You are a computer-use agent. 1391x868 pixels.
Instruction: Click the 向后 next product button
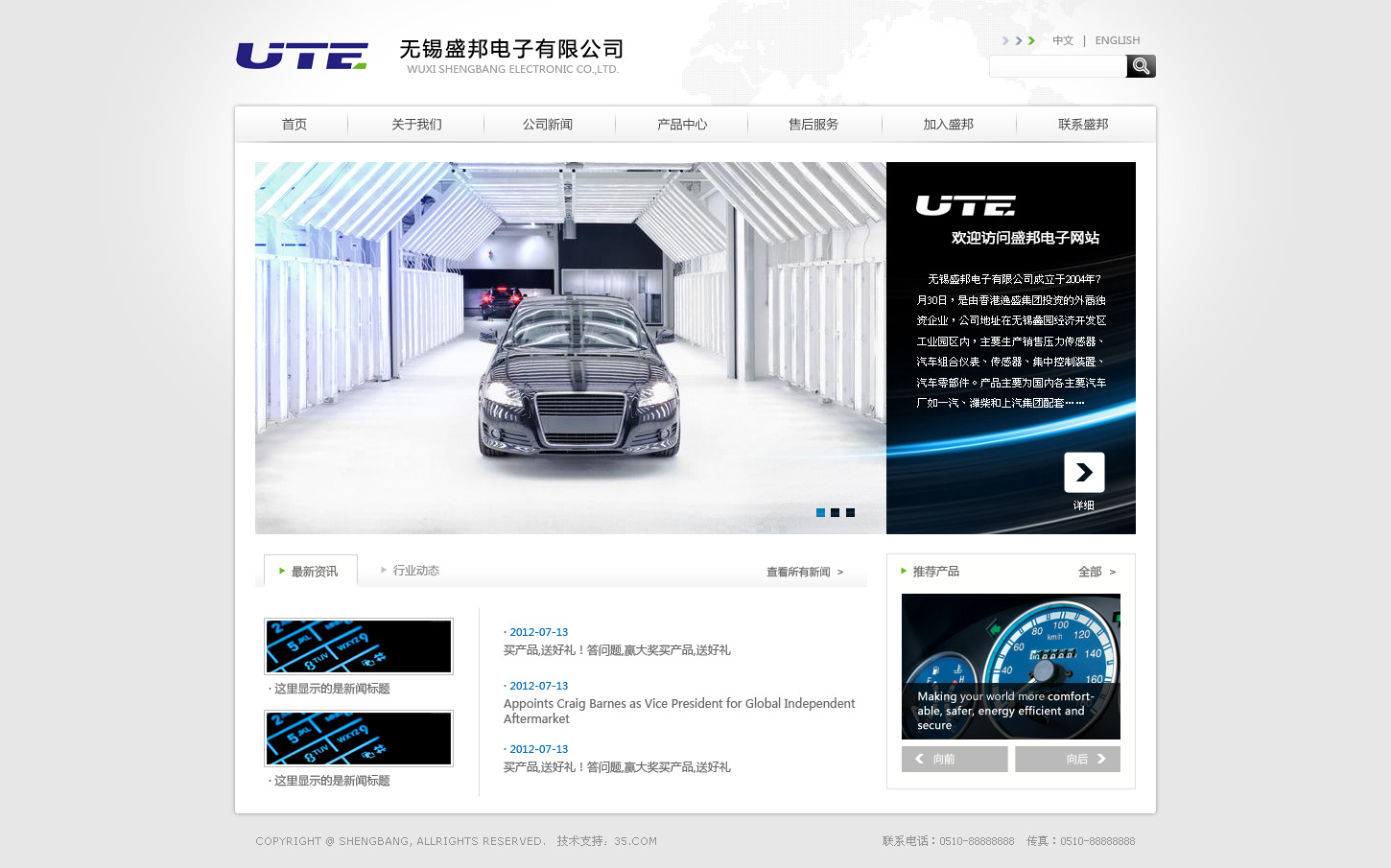[1068, 759]
